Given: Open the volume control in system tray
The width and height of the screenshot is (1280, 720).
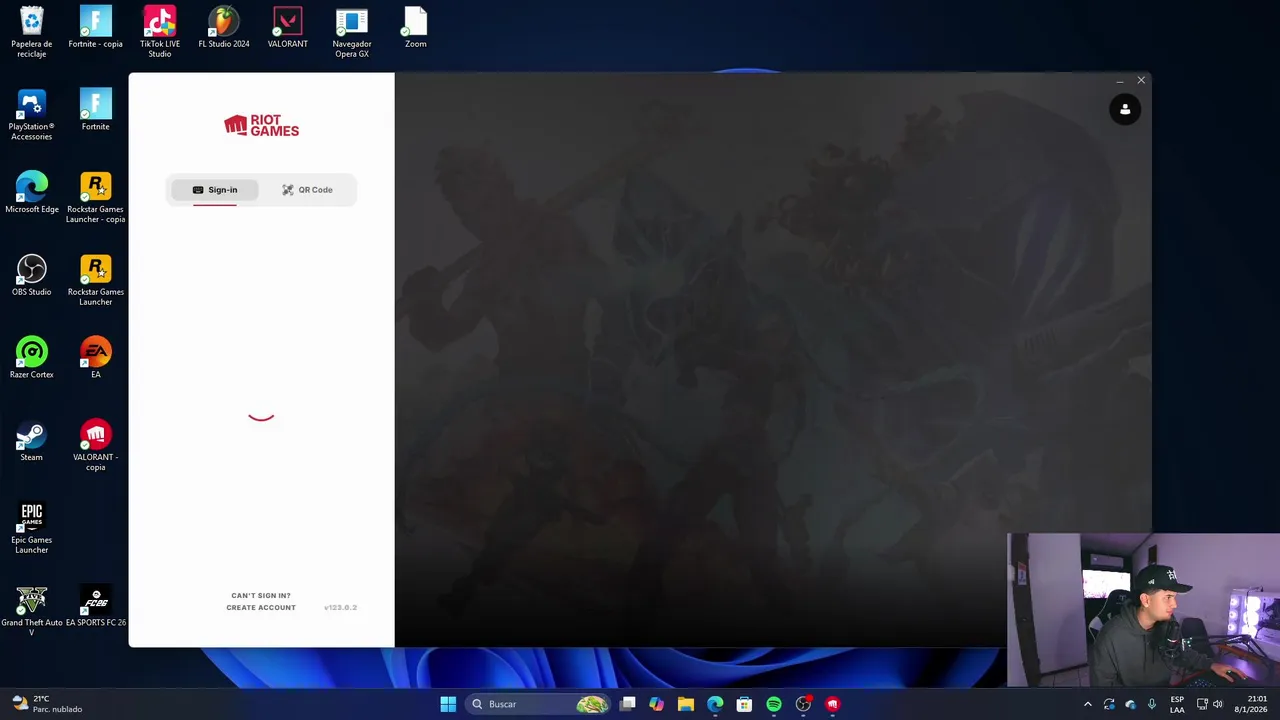Looking at the screenshot, I should (1218, 704).
